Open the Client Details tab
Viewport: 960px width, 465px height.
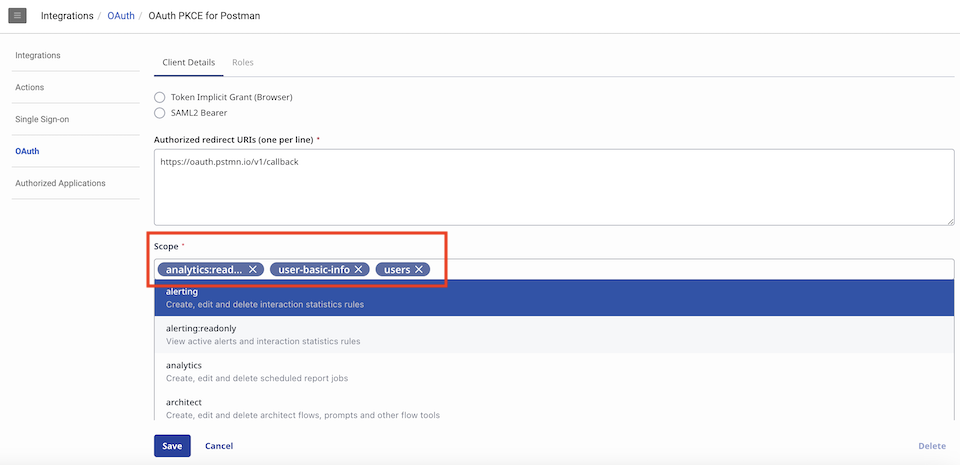click(188, 62)
